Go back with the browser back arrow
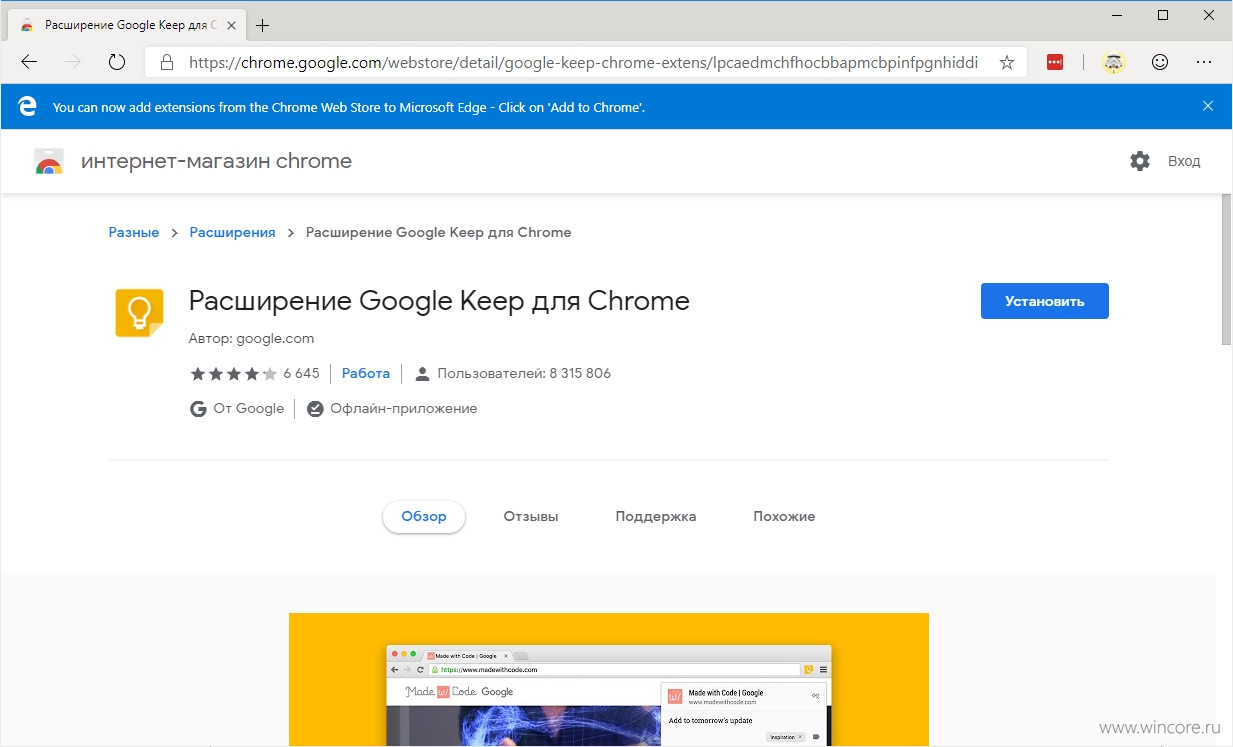 [x=29, y=62]
